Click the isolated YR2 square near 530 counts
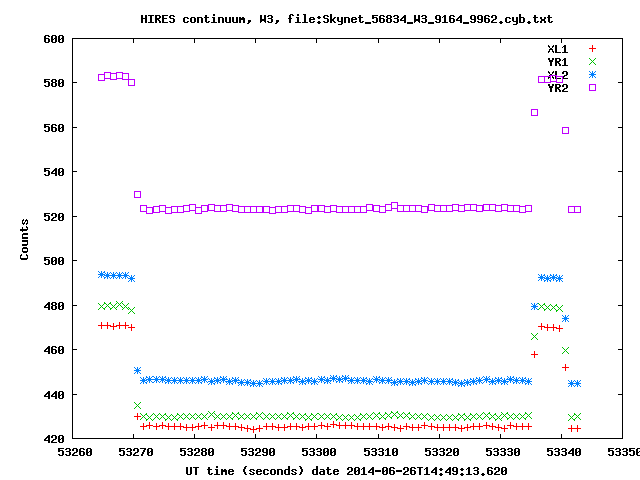 click(x=138, y=194)
